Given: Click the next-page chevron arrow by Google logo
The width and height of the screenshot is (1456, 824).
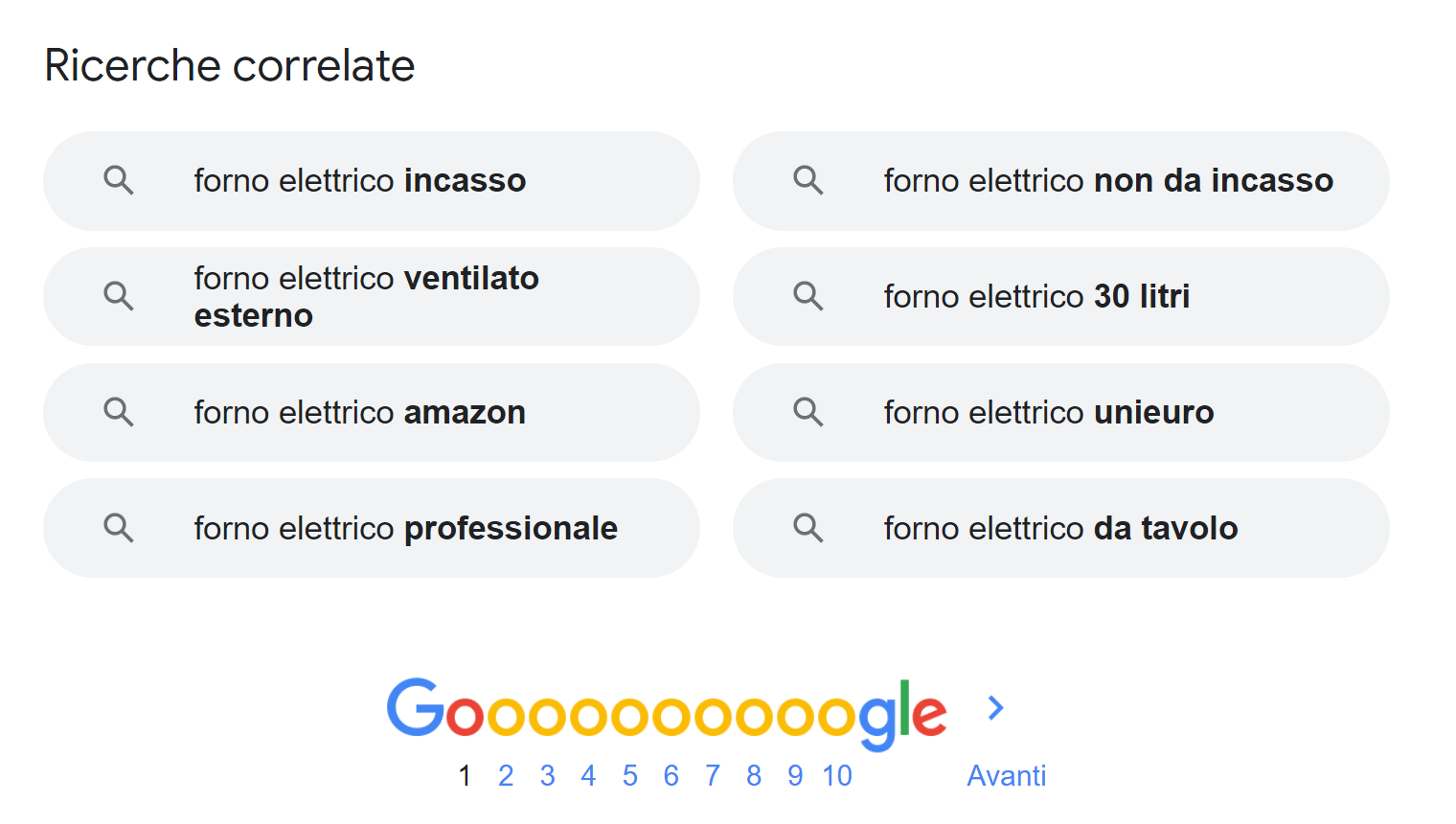Looking at the screenshot, I should point(996,708).
